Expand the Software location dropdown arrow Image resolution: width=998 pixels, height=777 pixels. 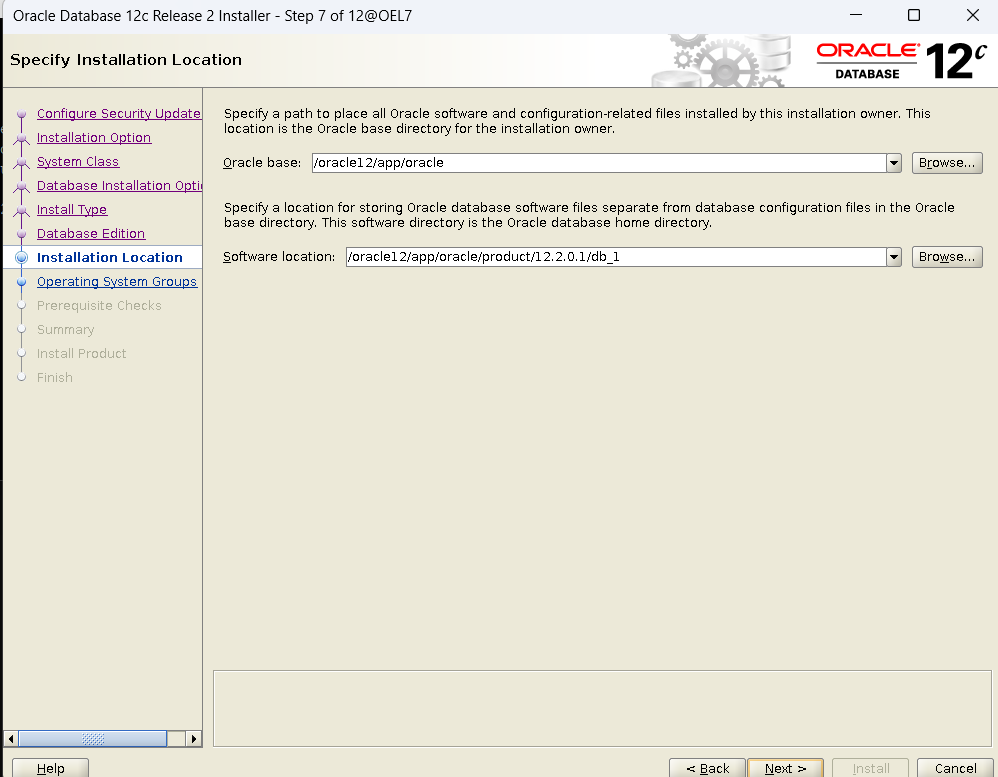[894, 257]
